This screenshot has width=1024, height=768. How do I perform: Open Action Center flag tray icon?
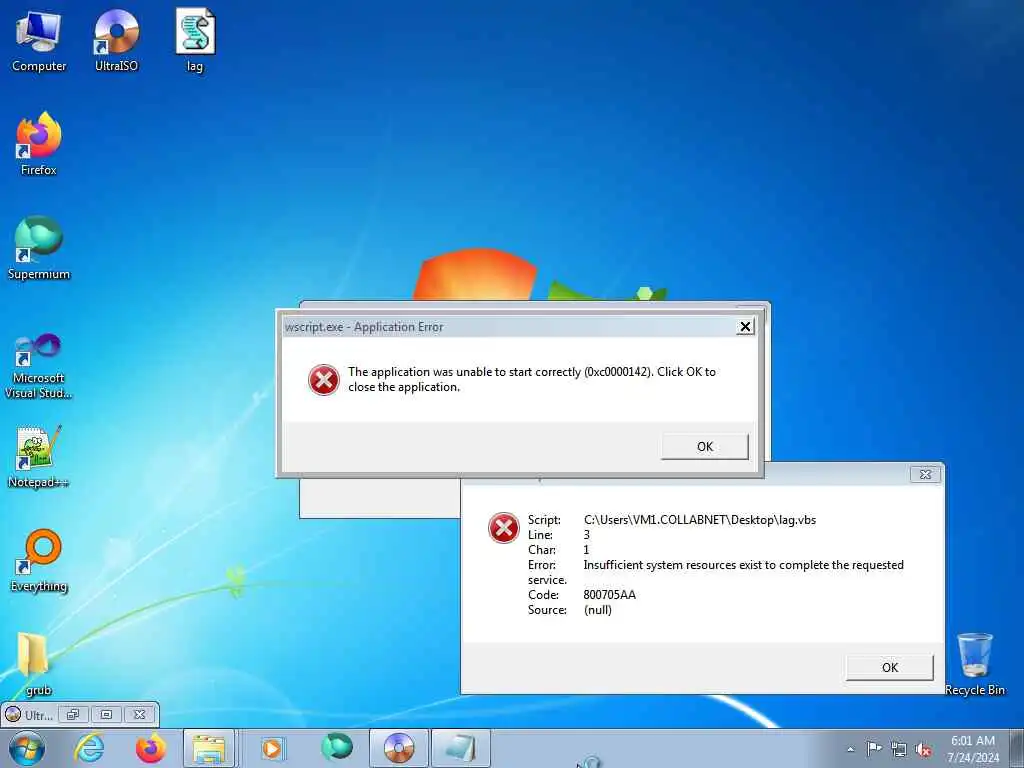874,749
